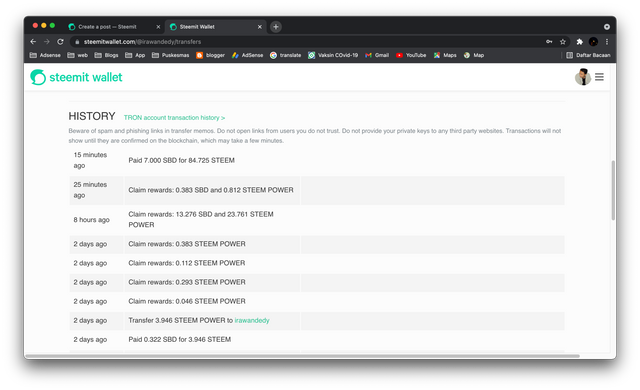Click the vertical page scrollbar
Screen dimensions: 640x390
point(613,190)
